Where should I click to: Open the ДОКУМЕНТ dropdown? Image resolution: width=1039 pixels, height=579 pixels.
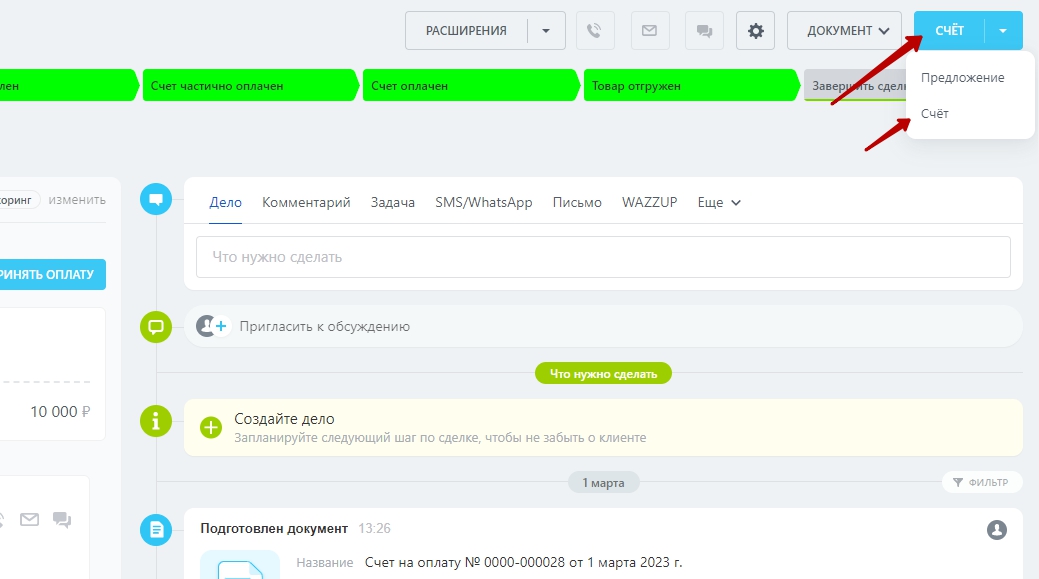848,31
